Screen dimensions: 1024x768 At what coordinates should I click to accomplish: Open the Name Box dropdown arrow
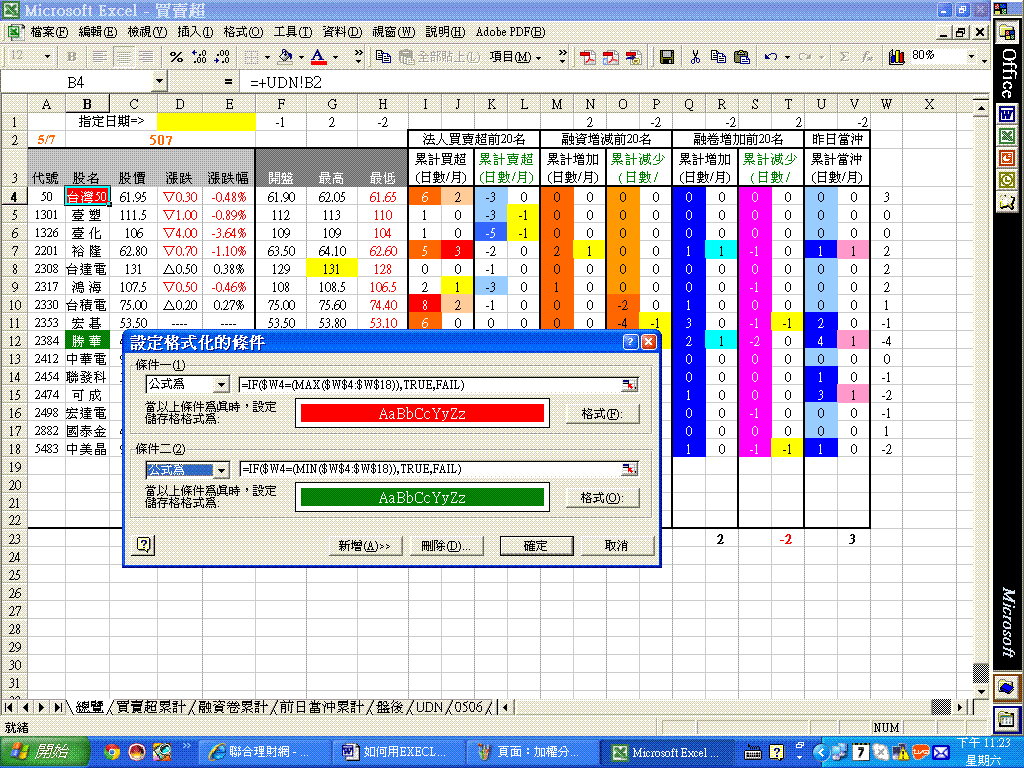[x=159, y=82]
